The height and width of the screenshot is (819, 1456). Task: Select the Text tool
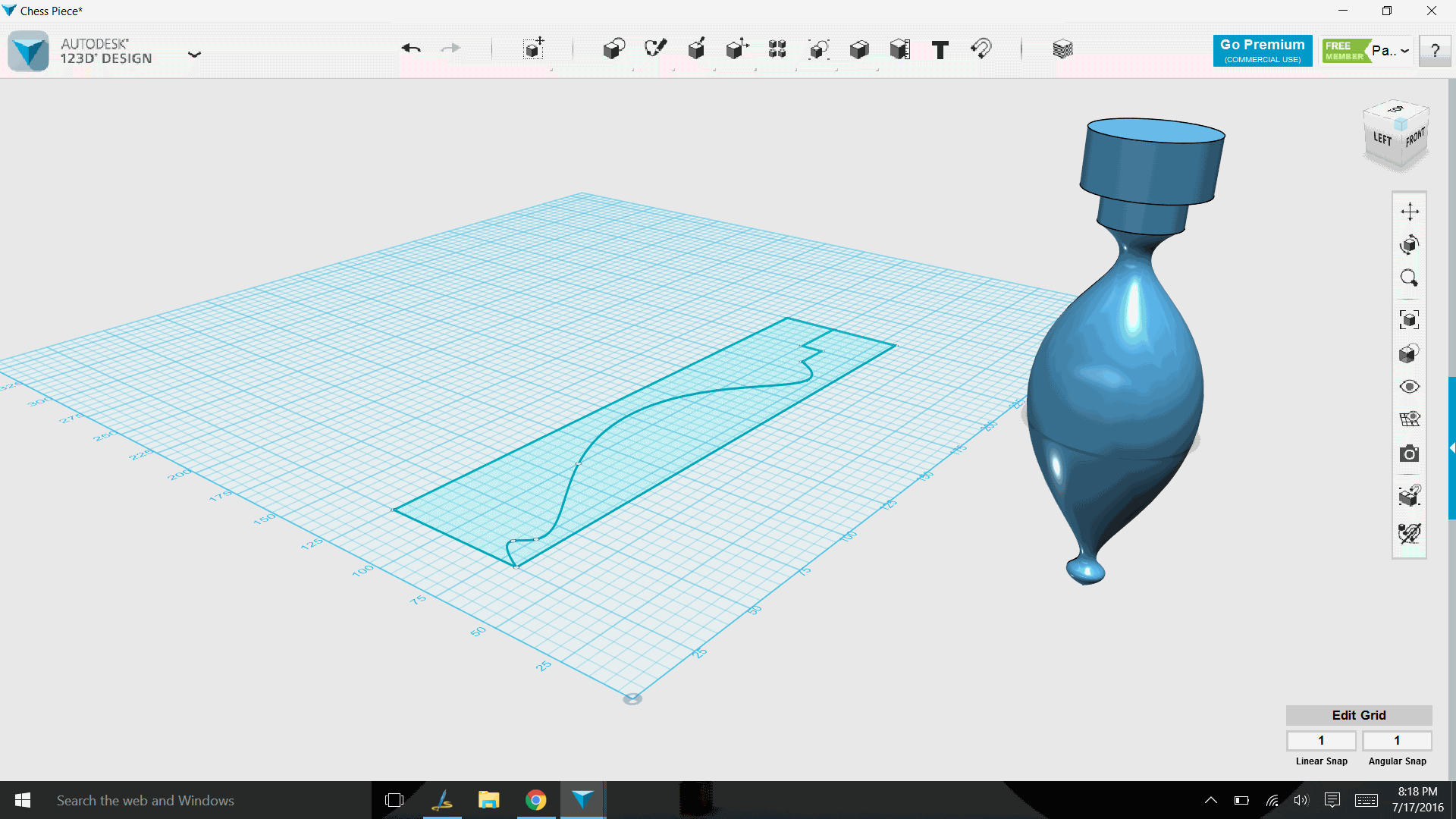click(x=940, y=49)
